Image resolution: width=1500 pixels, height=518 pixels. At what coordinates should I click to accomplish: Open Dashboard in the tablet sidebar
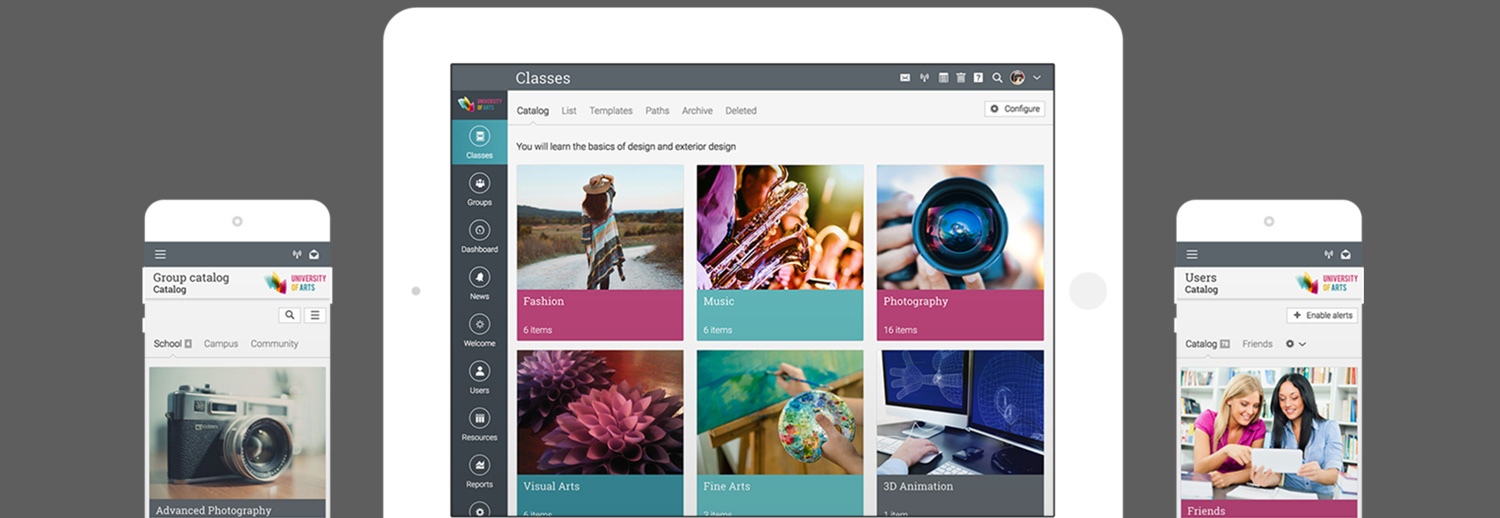point(479,236)
